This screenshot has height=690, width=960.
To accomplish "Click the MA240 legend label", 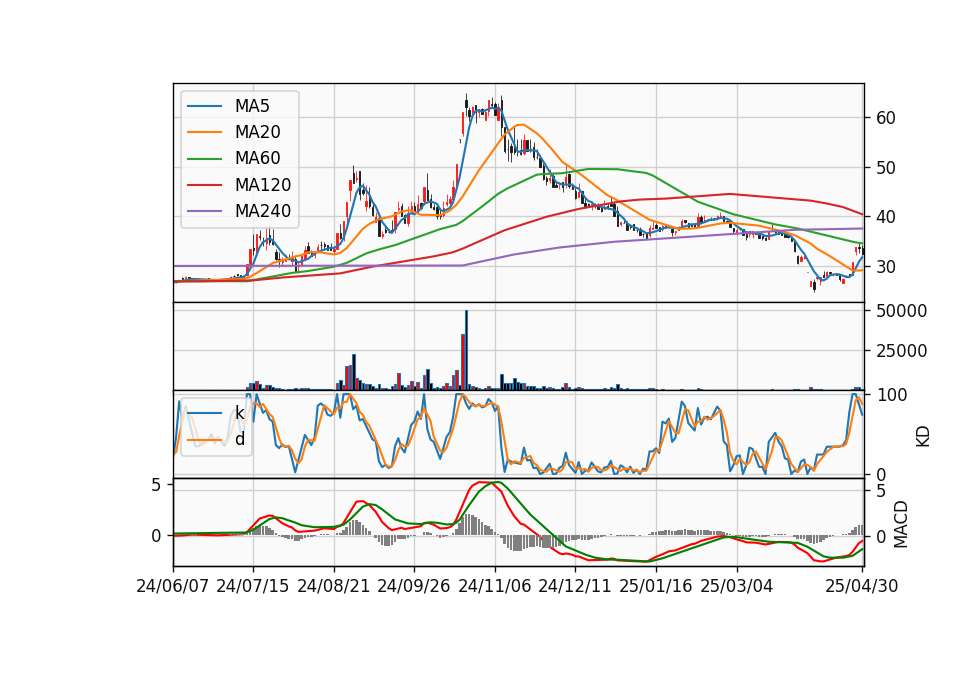I will click(x=263, y=211).
